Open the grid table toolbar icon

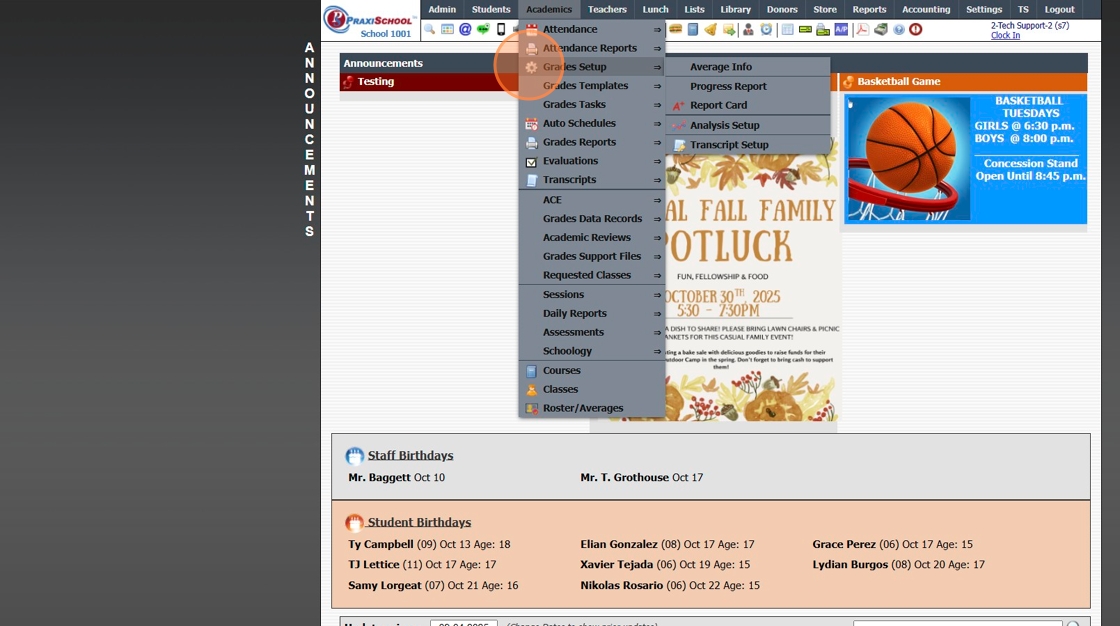tap(787, 29)
